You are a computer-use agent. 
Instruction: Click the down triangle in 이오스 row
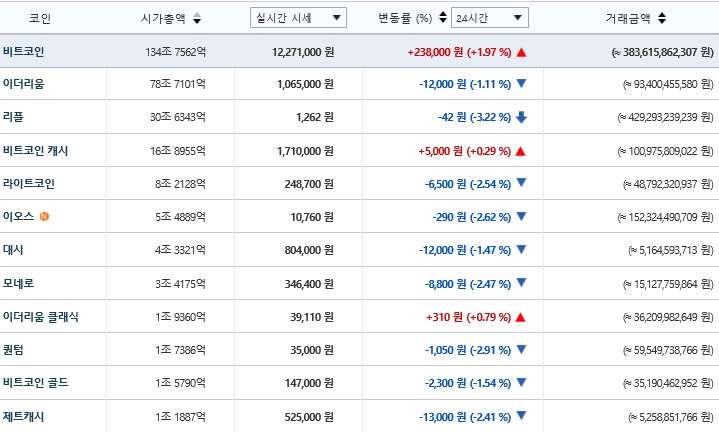tap(521, 216)
